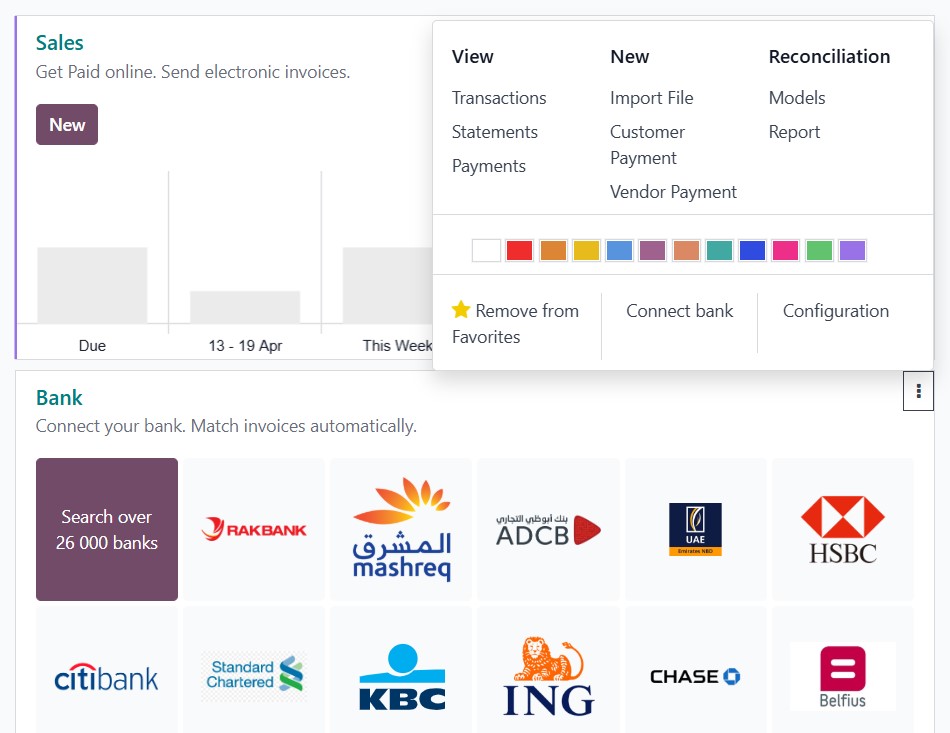Click the Due bar in Sales chart
The height and width of the screenshot is (733, 950).
pos(92,285)
